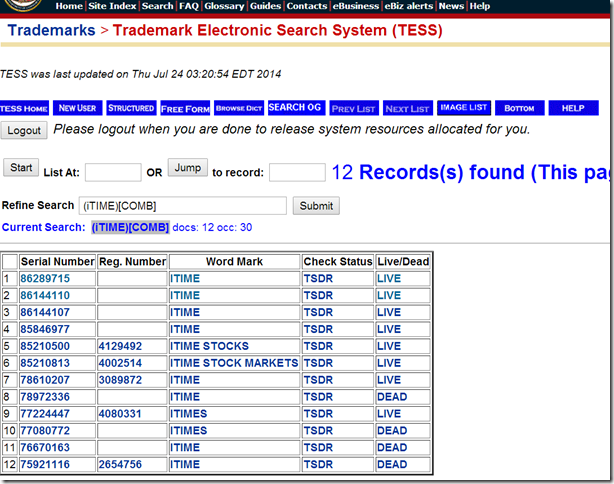Open registration number 4002514
This screenshot has width=614, height=484.
120,363
